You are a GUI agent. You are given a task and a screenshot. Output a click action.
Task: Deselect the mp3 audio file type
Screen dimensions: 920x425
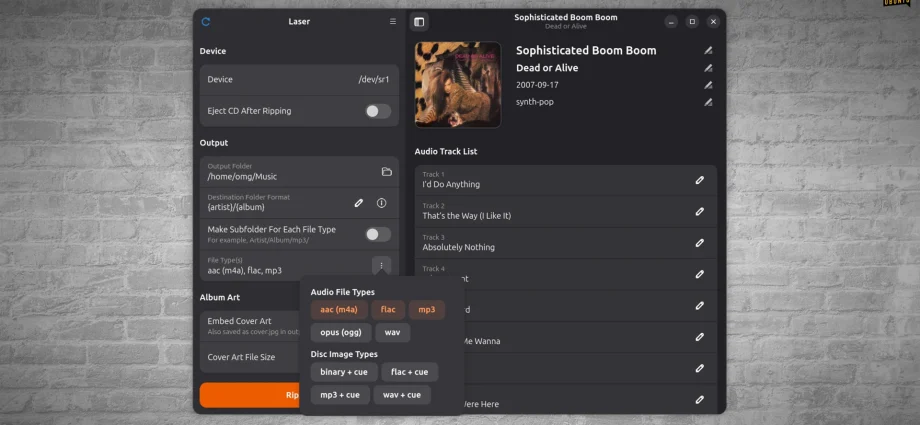point(427,309)
